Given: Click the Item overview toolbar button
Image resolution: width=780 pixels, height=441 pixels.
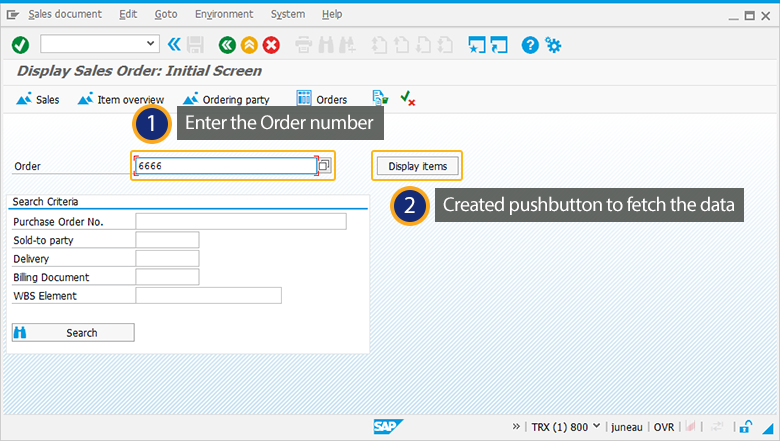Looking at the screenshot, I should pyautogui.click(x=121, y=99).
